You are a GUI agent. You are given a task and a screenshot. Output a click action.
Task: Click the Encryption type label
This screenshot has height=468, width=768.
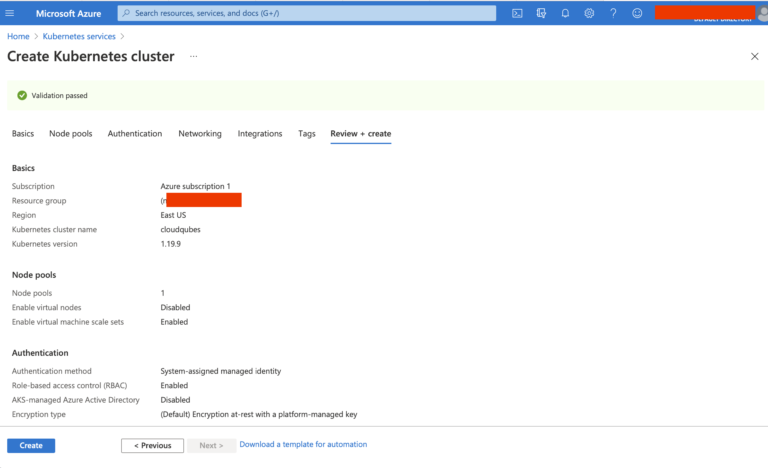(39, 414)
